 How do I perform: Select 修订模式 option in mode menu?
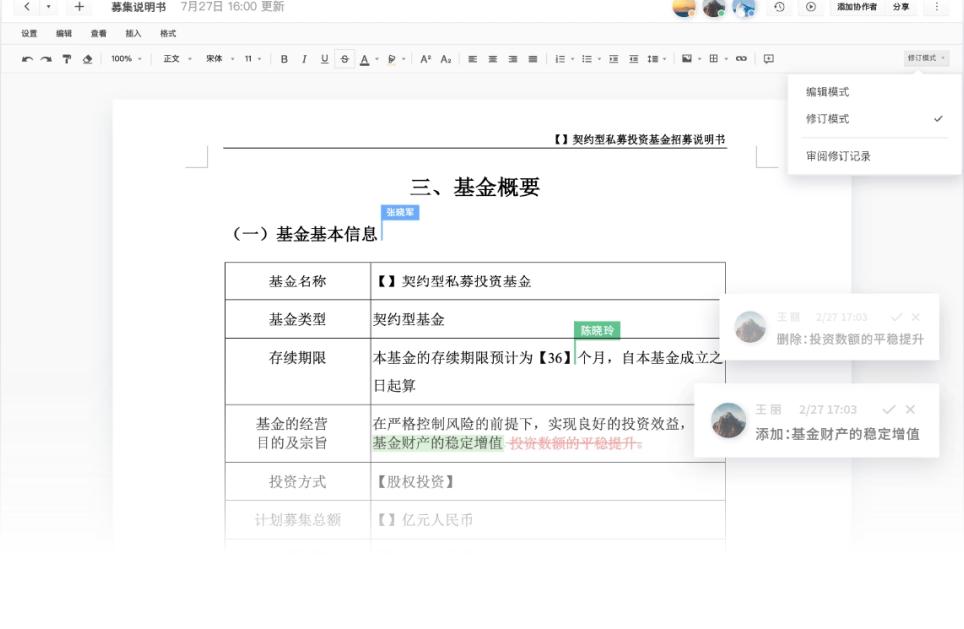click(x=828, y=119)
